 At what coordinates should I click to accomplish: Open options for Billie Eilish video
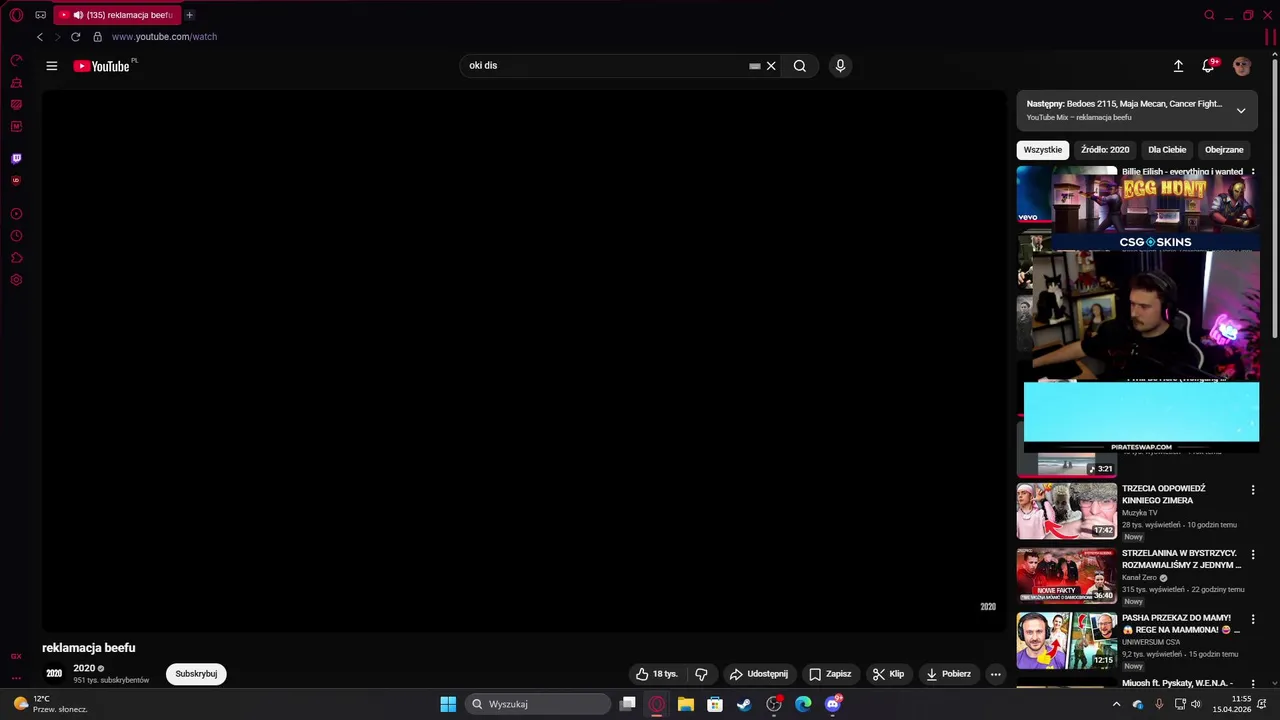(1253, 172)
